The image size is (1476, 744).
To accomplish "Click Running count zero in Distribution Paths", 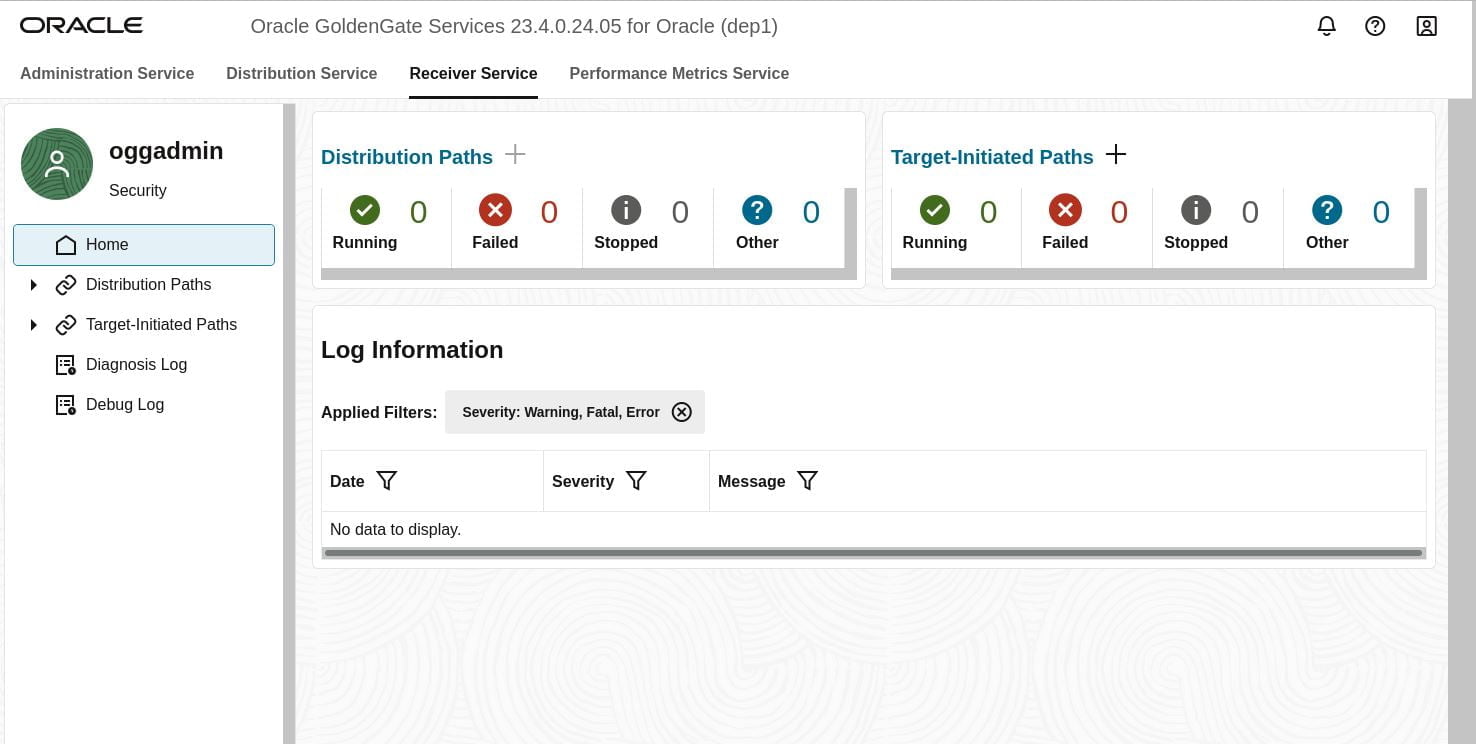I will (x=418, y=212).
